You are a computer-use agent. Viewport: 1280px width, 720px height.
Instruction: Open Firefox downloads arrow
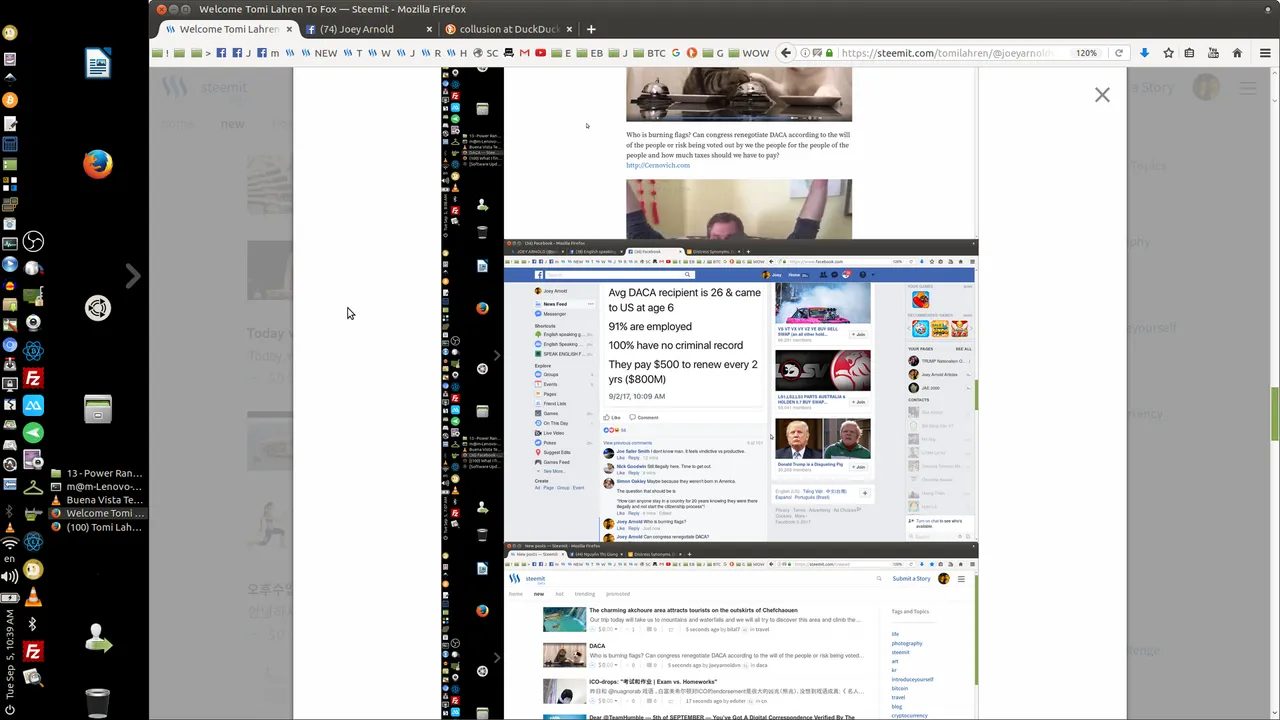(x=1144, y=53)
